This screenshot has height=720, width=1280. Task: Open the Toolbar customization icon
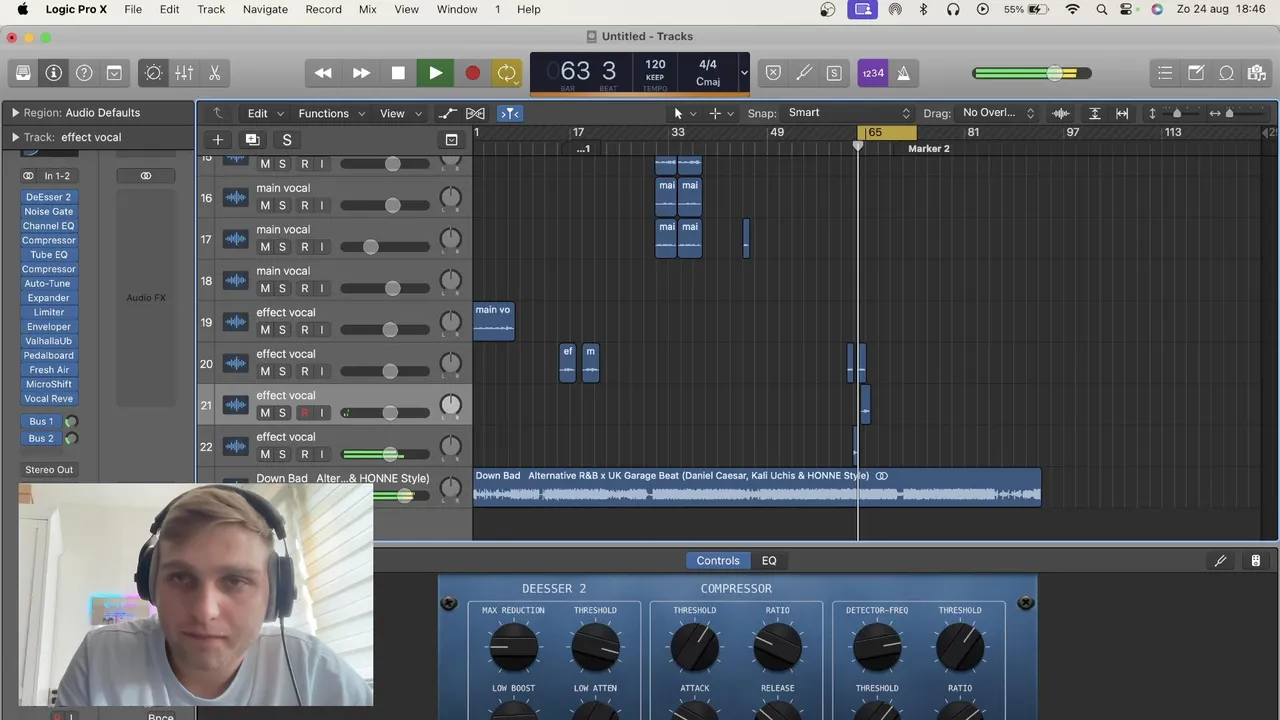point(114,73)
